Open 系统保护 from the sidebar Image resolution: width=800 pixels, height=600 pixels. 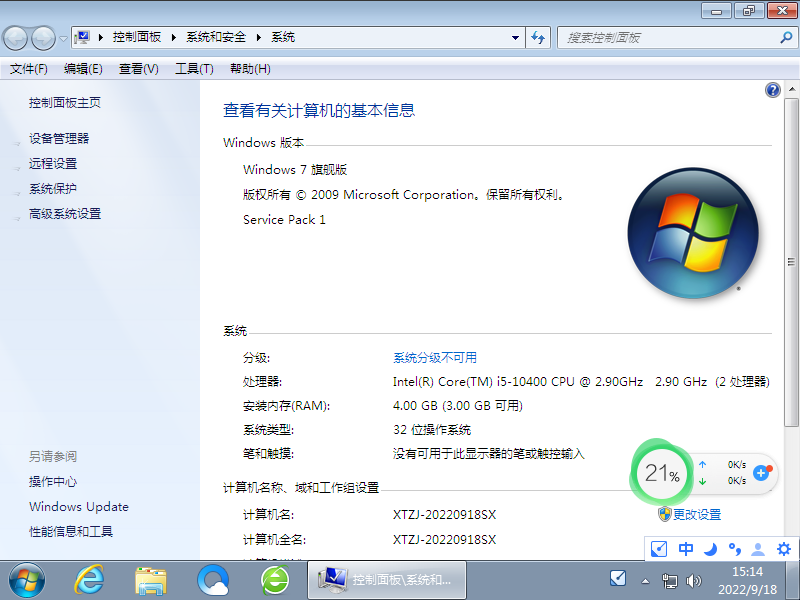[x=53, y=189]
